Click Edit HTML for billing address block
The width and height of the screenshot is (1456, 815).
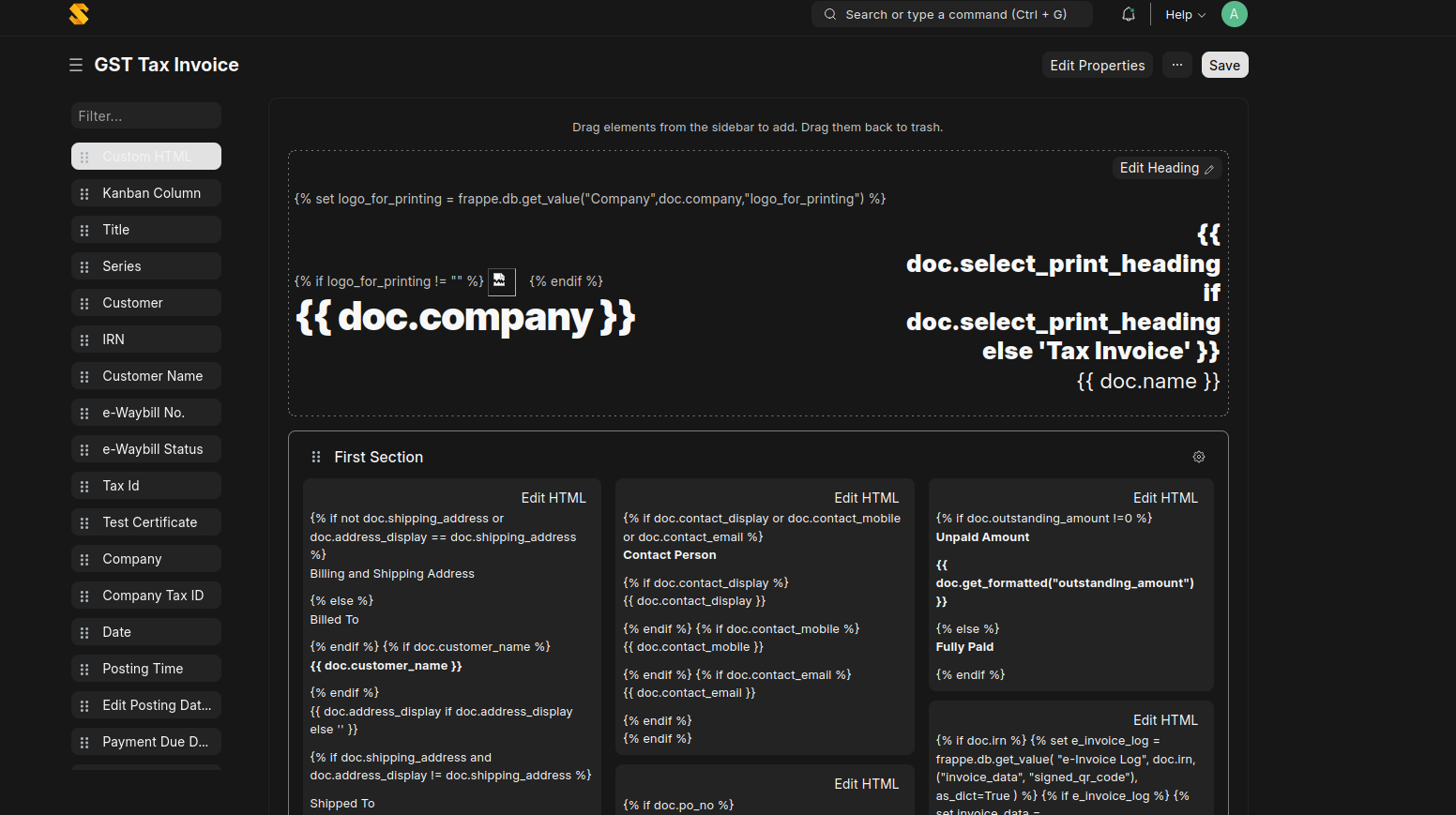point(553,498)
